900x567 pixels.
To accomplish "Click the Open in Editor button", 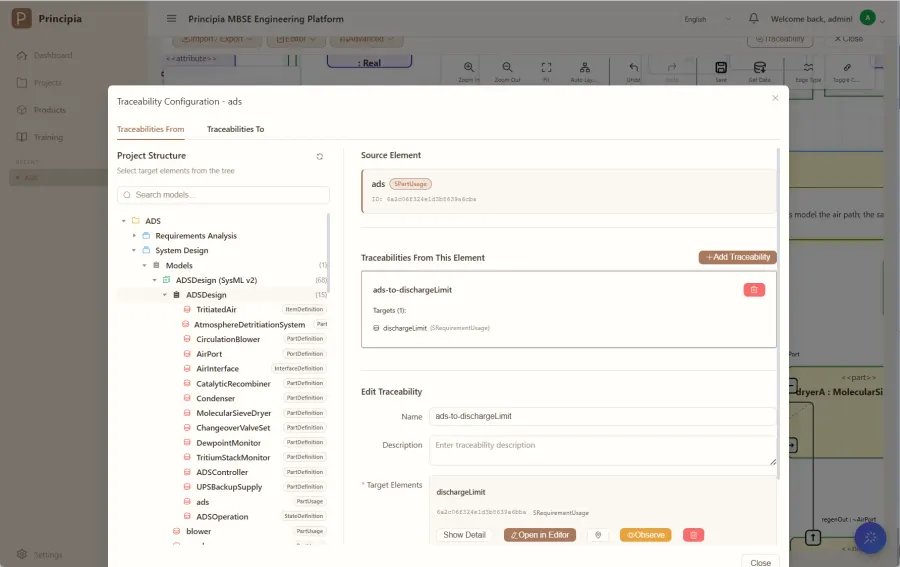I will [540, 535].
